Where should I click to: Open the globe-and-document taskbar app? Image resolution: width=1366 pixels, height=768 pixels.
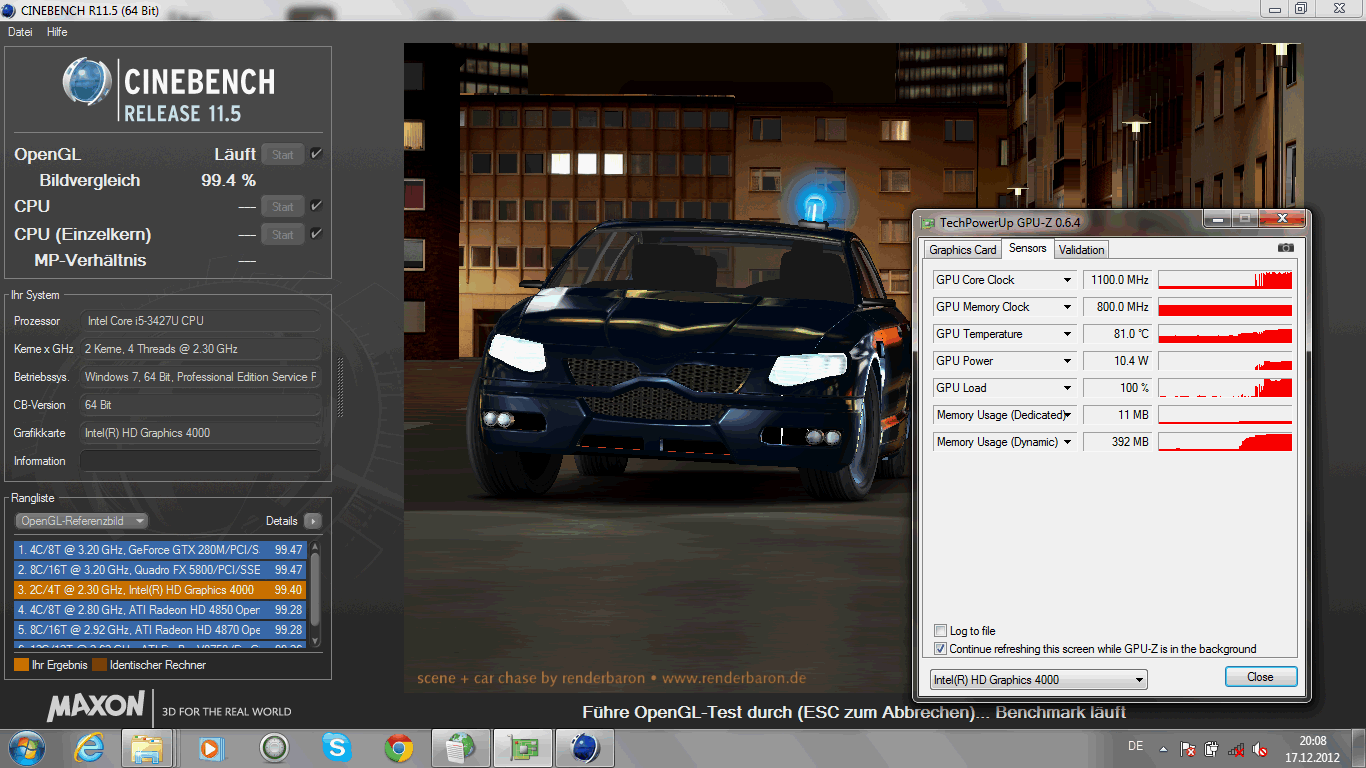click(x=461, y=747)
